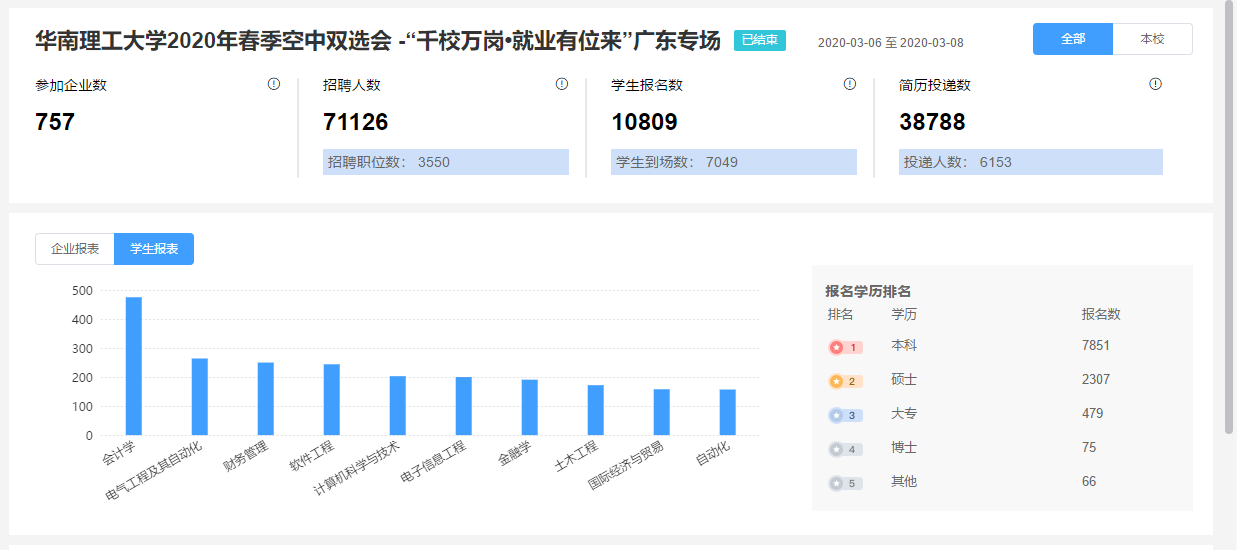The image size is (1237, 550).
Task: Click the 报名数 column header
Action: [x=1101, y=314]
